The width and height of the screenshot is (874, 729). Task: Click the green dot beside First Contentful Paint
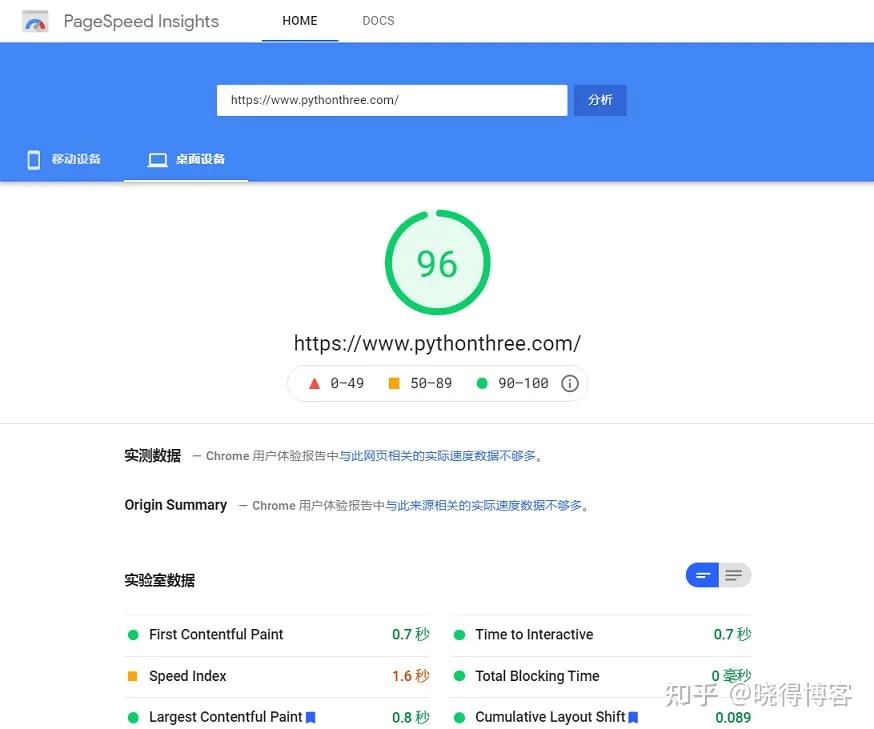131,634
